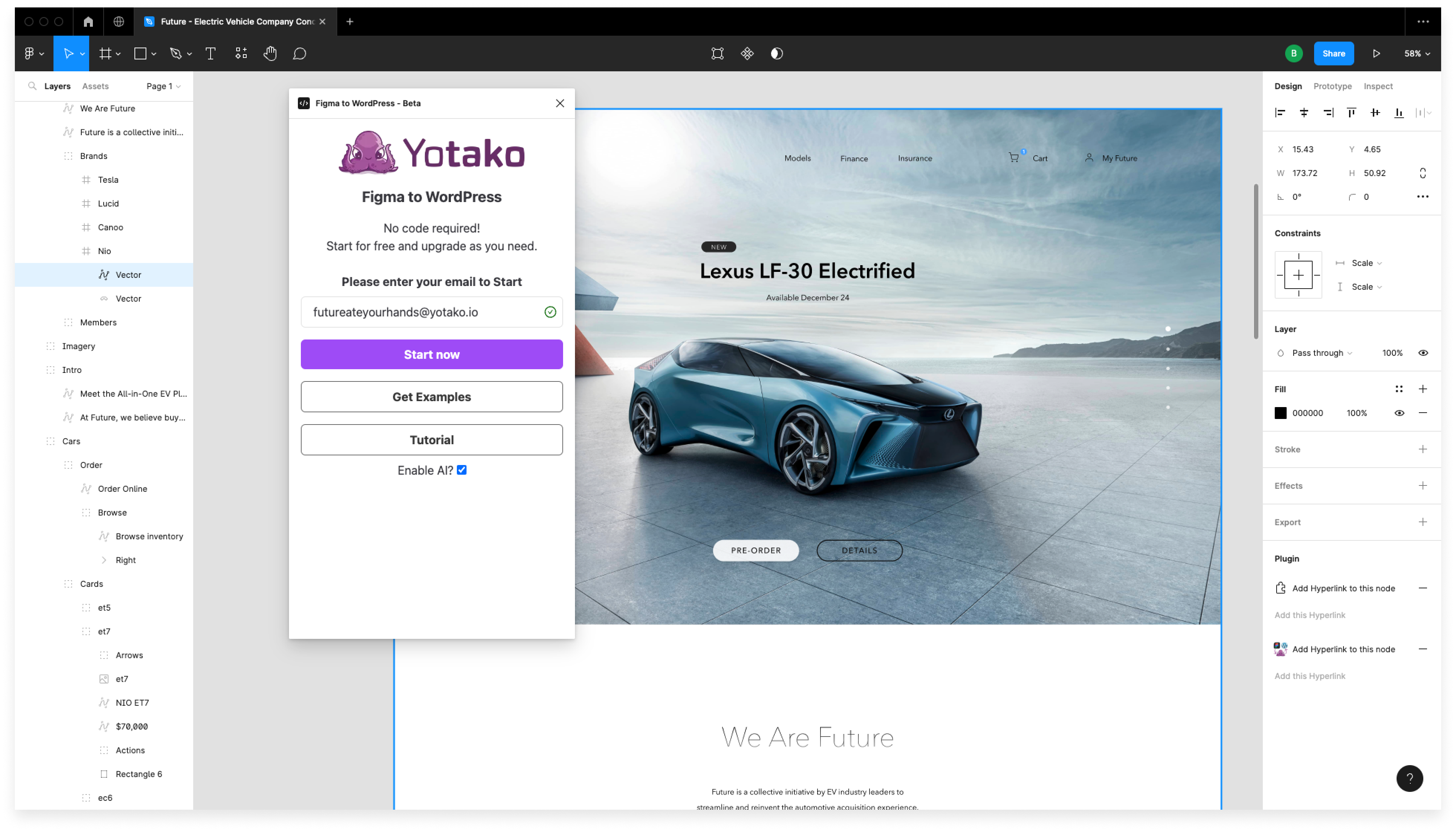This screenshot has width=1456, height=832.
Task: Expand the Right layer in tree
Action: 104,560
